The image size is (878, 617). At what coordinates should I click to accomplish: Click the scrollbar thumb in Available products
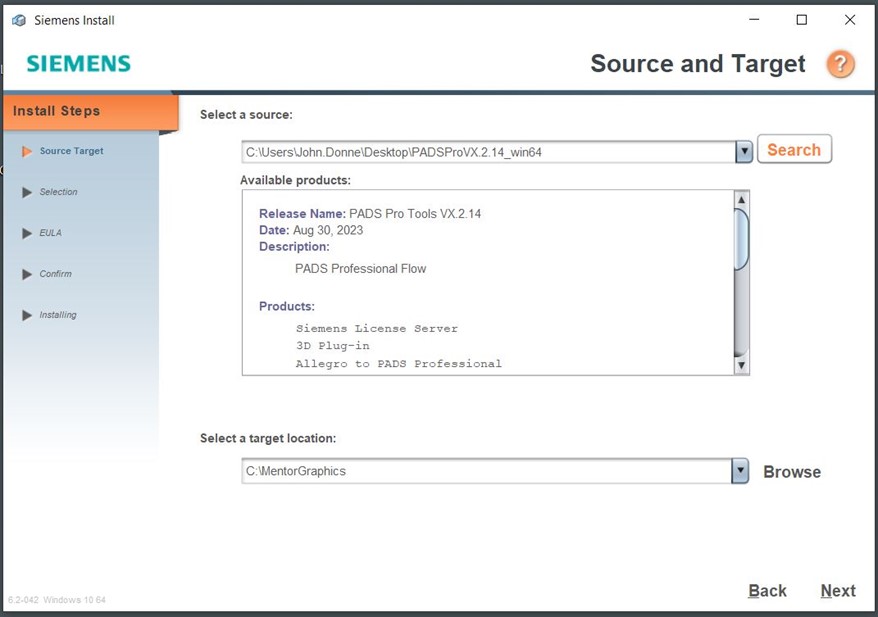(x=741, y=239)
